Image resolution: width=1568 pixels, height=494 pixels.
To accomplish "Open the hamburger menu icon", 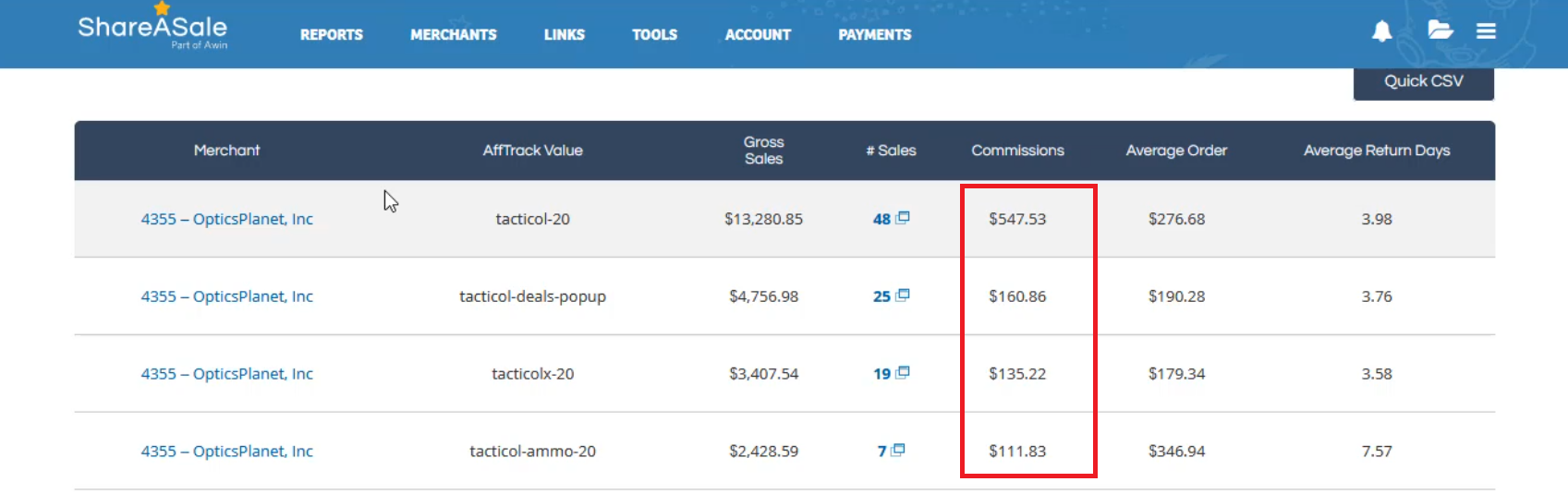I will (1486, 31).
